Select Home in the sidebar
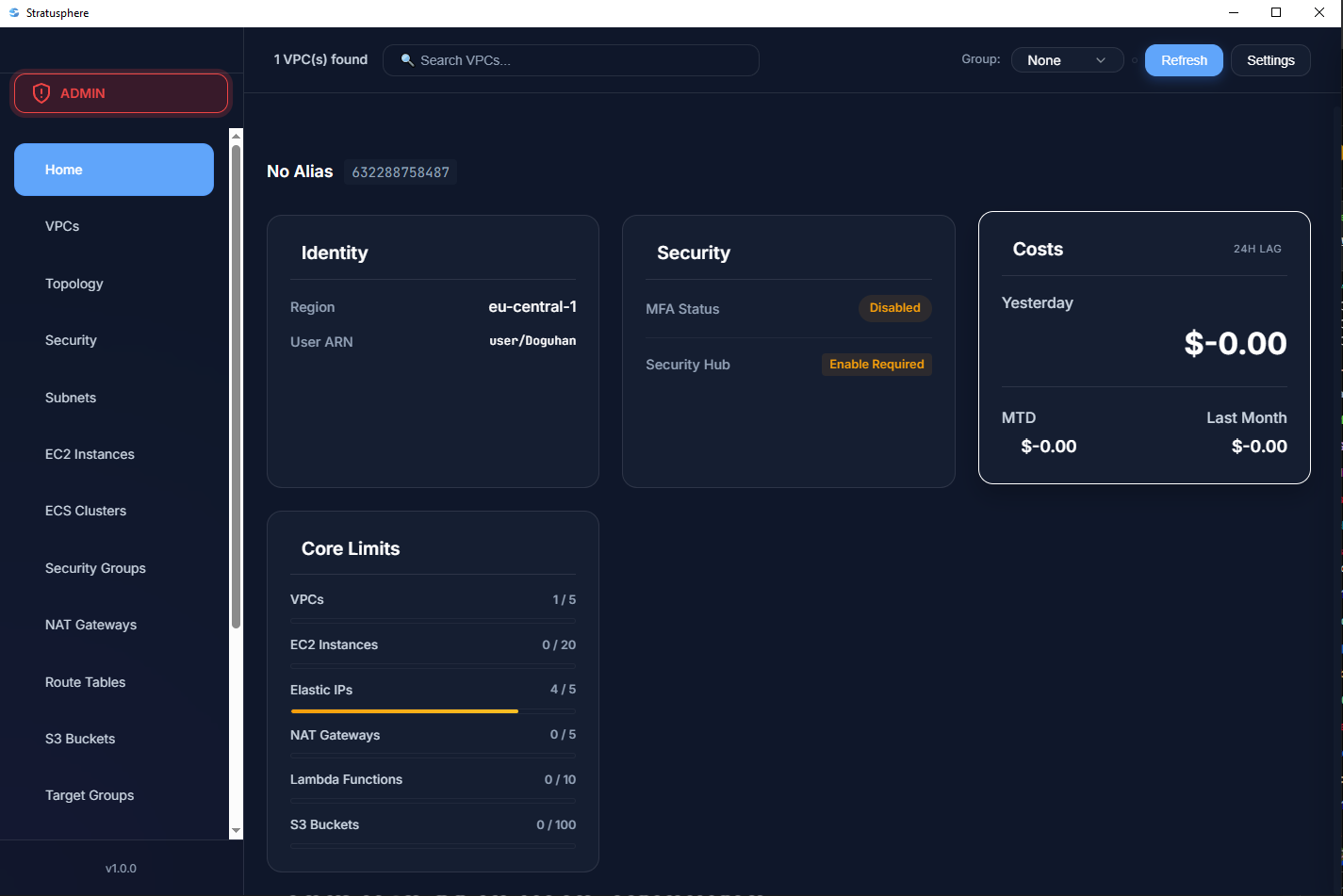The height and width of the screenshot is (896, 1343). [113, 170]
